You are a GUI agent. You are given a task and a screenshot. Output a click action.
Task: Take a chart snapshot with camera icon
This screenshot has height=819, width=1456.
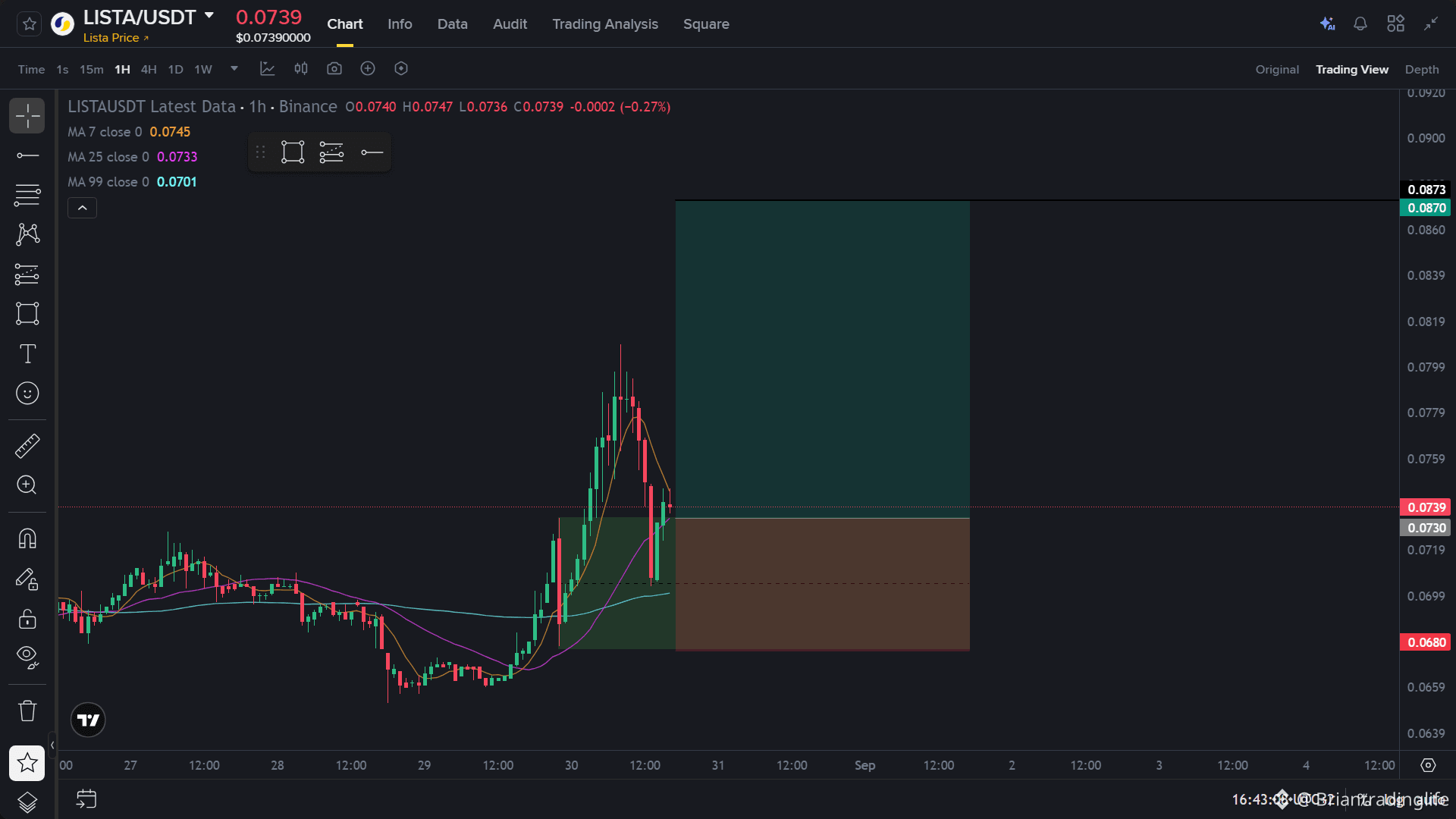pos(334,69)
